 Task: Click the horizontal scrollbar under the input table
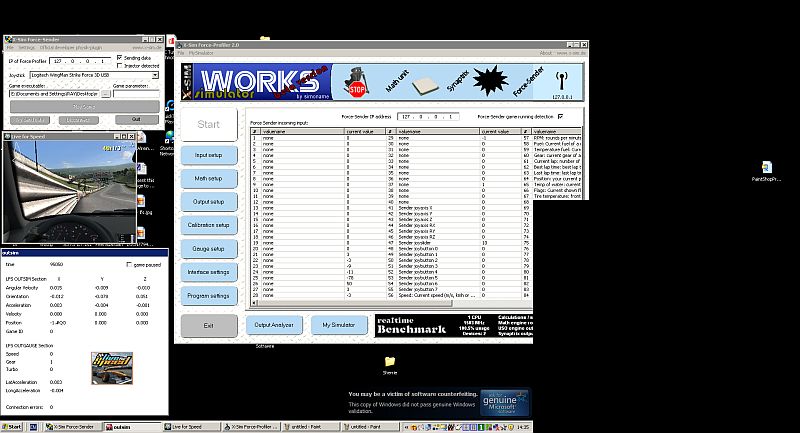click(x=353, y=303)
